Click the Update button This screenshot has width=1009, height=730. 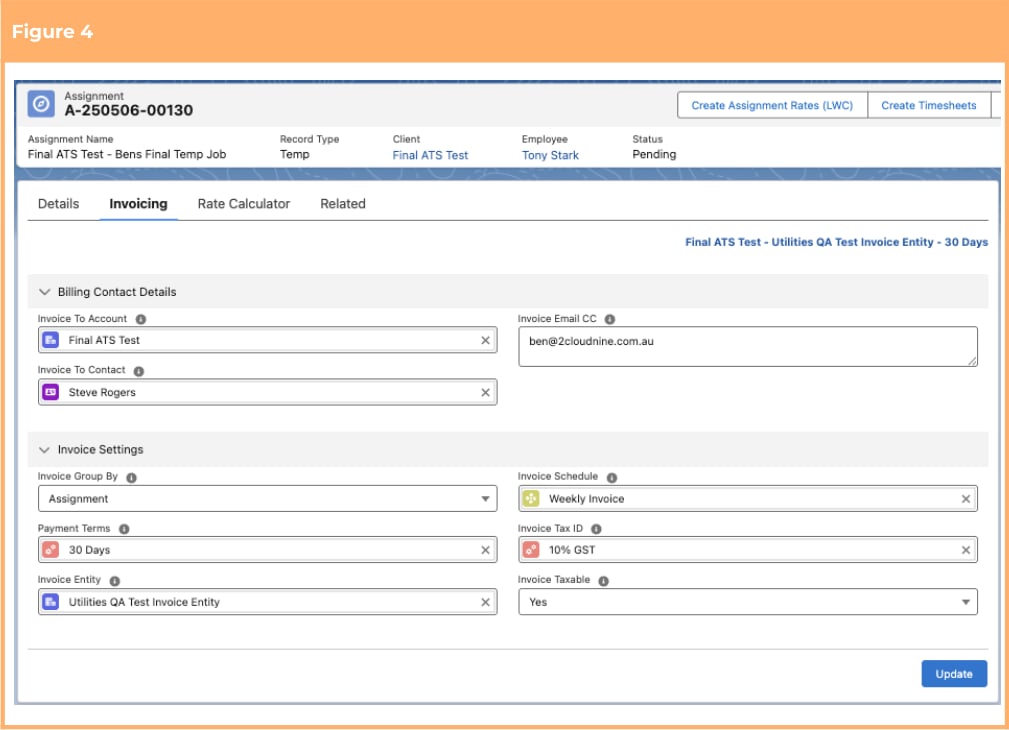click(954, 673)
